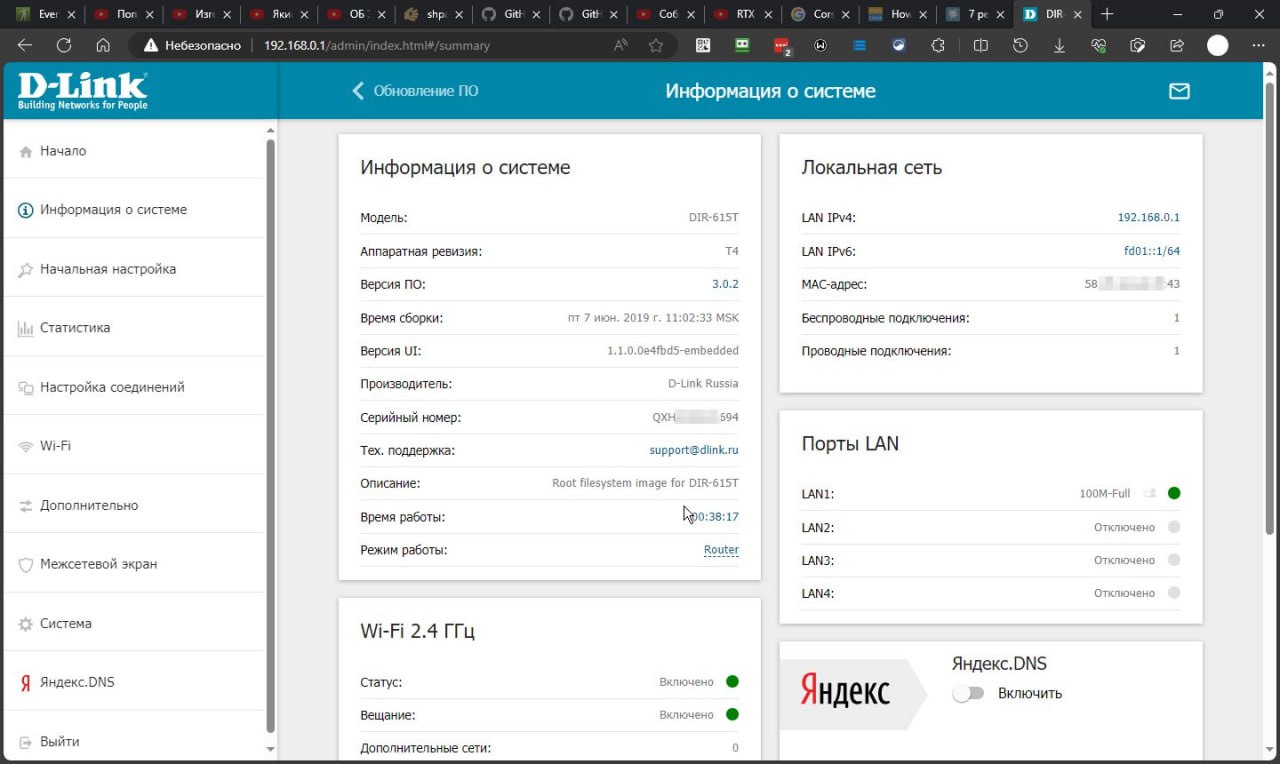Click the shield icon beside Межсетевой экран

pyautogui.click(x=26, y=564)
